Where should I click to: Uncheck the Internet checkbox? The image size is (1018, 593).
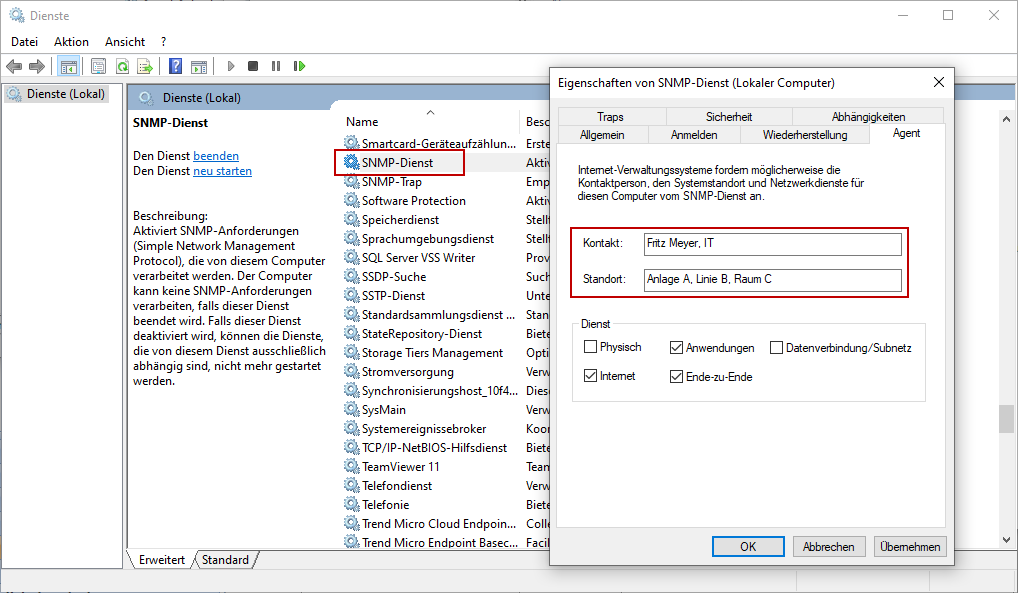pyautogui.click(x=590, y=375)
